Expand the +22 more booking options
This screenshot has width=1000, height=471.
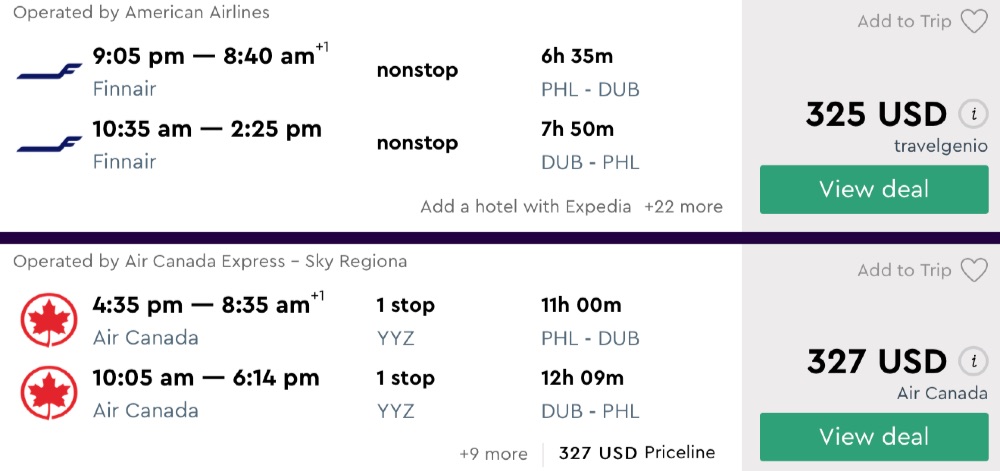[x=683, y=207]
